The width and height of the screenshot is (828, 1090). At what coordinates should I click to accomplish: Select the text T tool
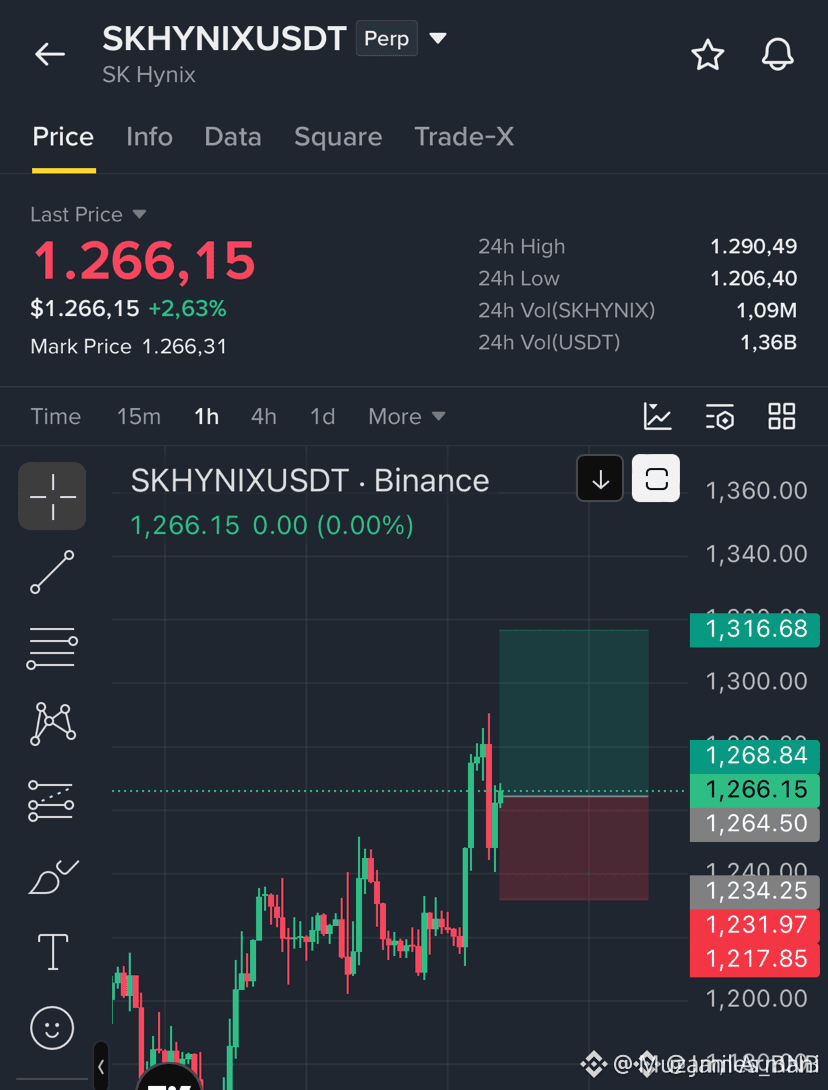point(53,952)
